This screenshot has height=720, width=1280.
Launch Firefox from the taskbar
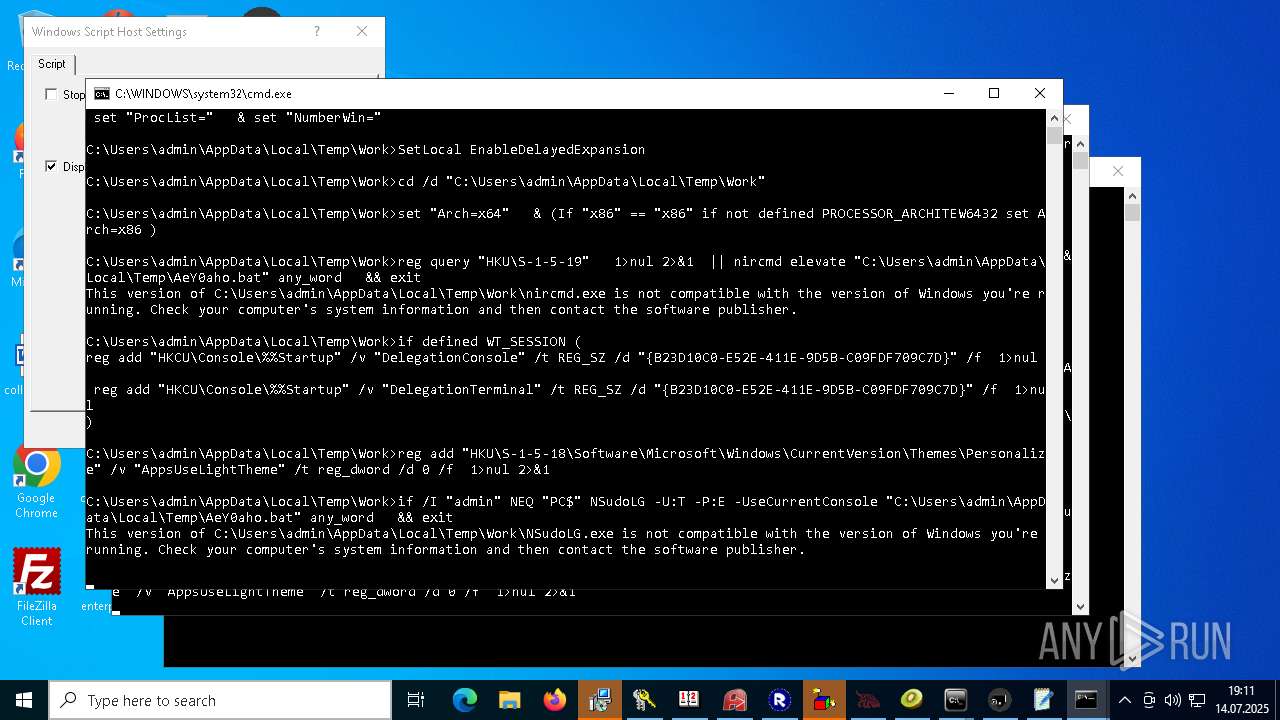point(554,700)
